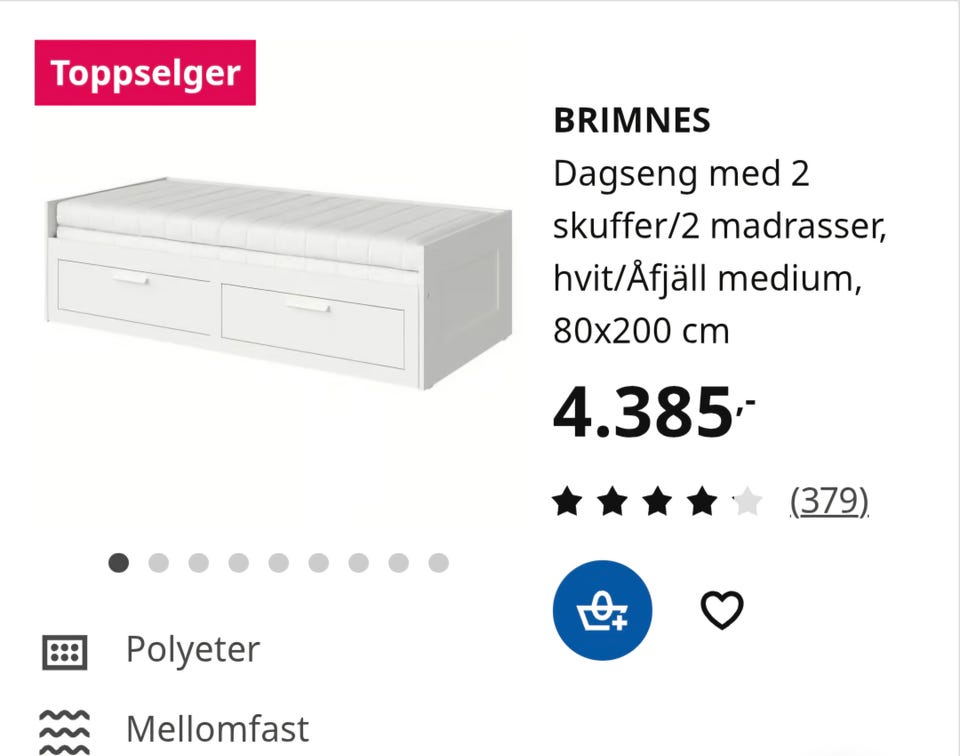
Task: Select the second gray carousel dot
Action: click(158, 563)
